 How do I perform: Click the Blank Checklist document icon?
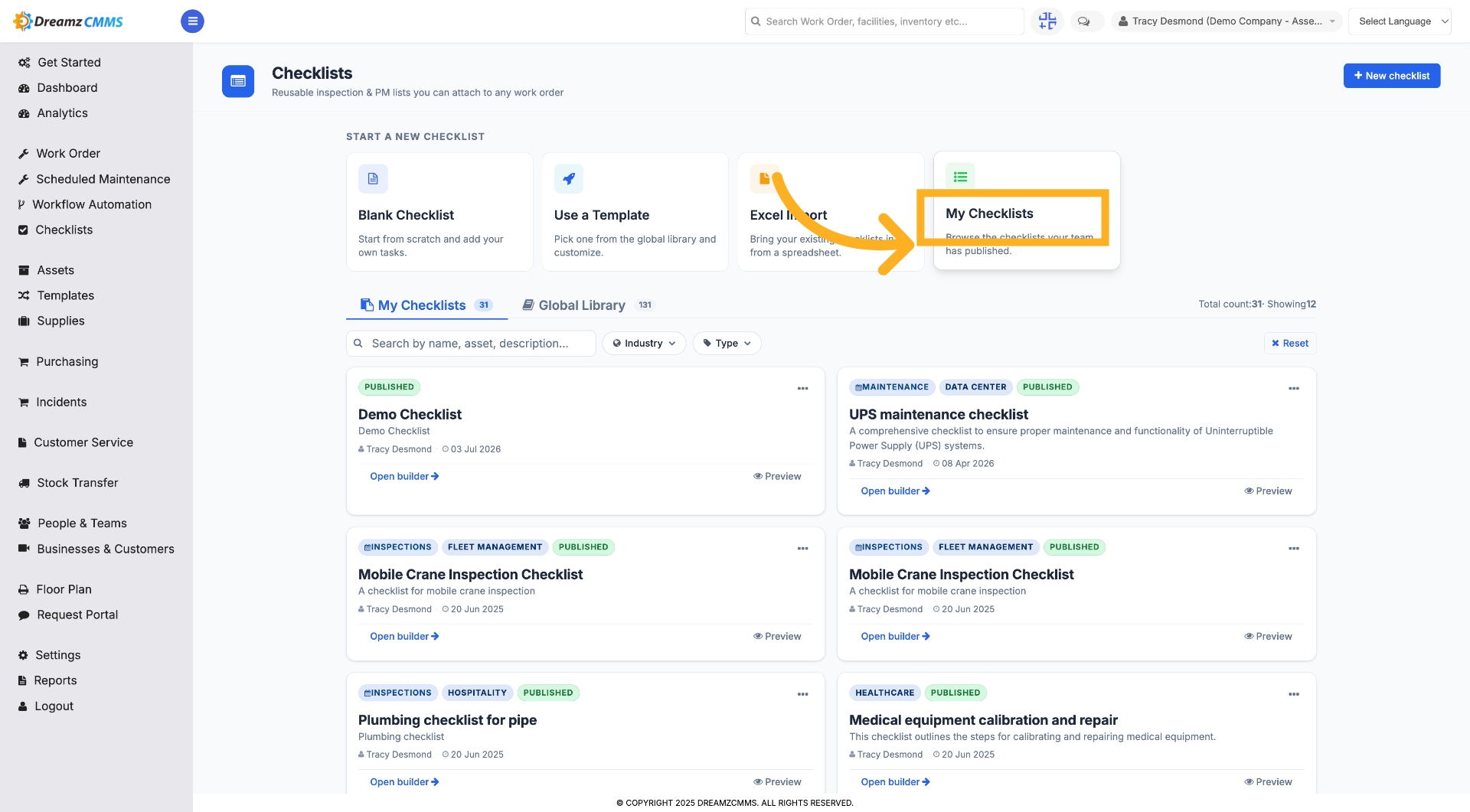pos(373,178)
